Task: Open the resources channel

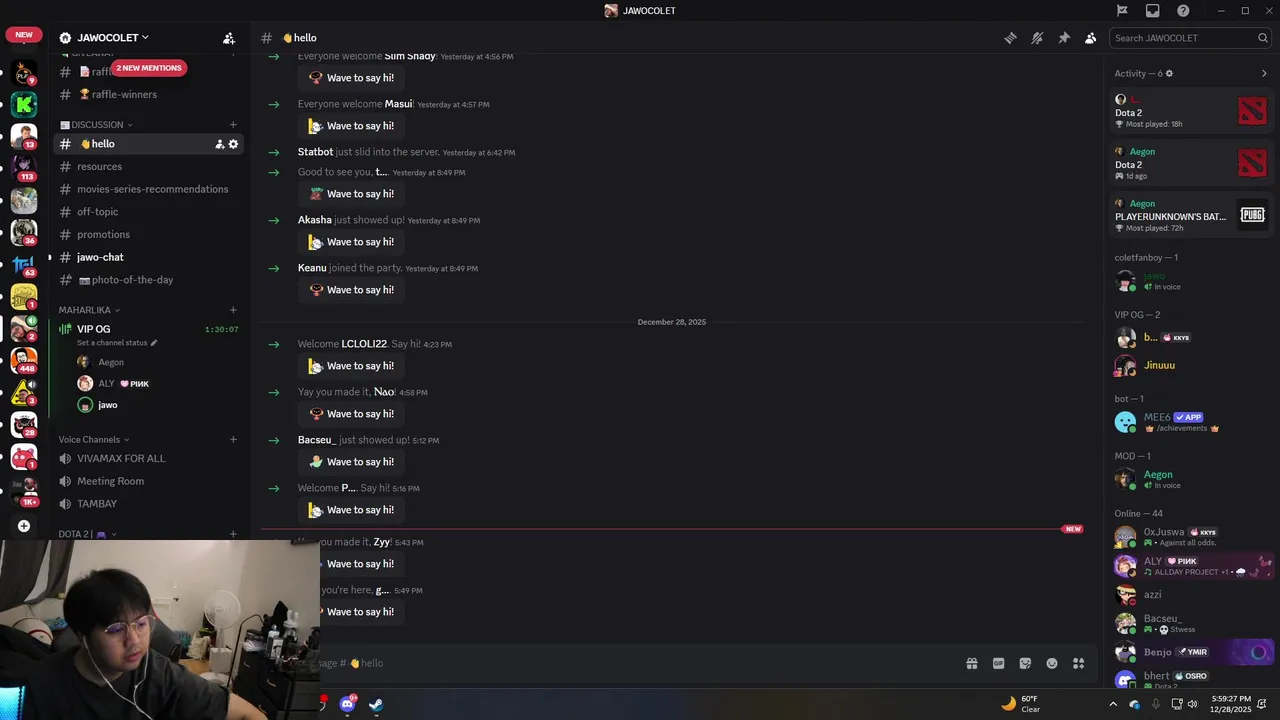Action: [147, 167]
